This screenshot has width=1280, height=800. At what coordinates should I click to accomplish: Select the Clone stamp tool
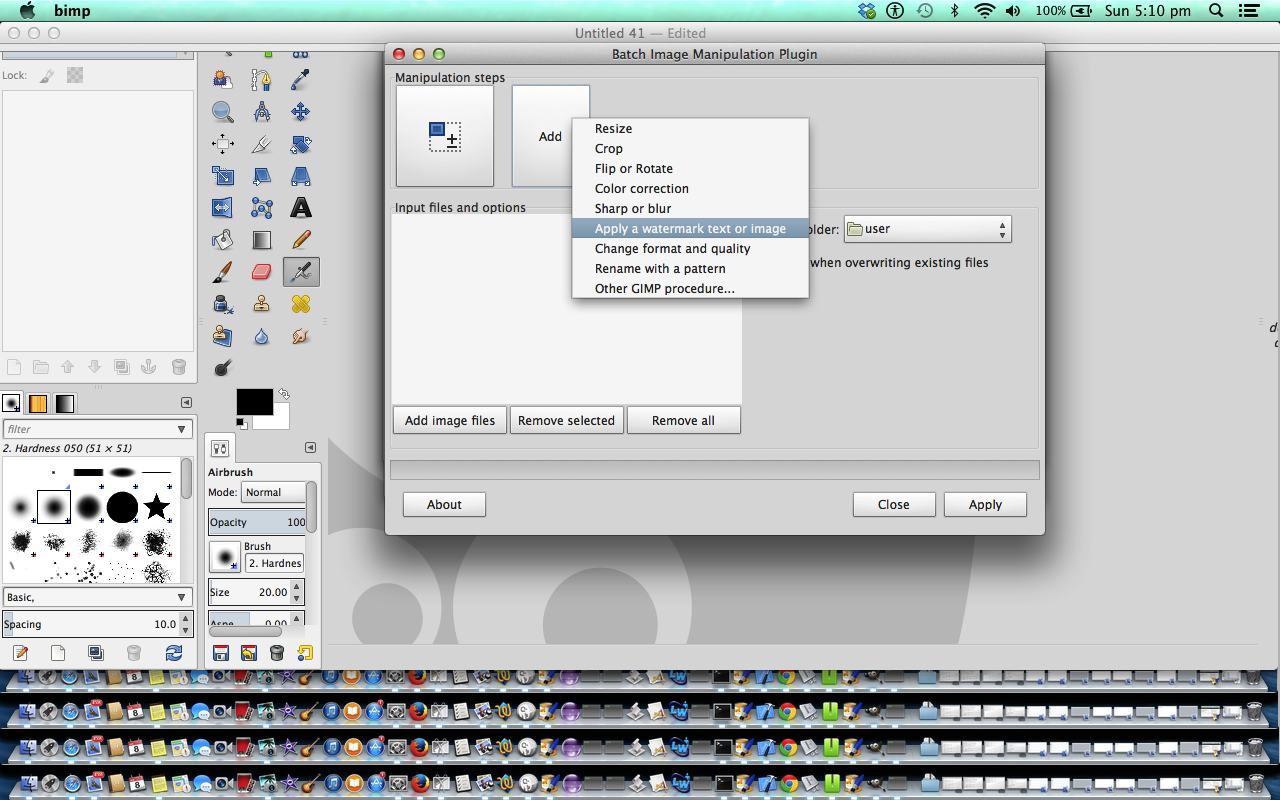(x=261, y=304)
